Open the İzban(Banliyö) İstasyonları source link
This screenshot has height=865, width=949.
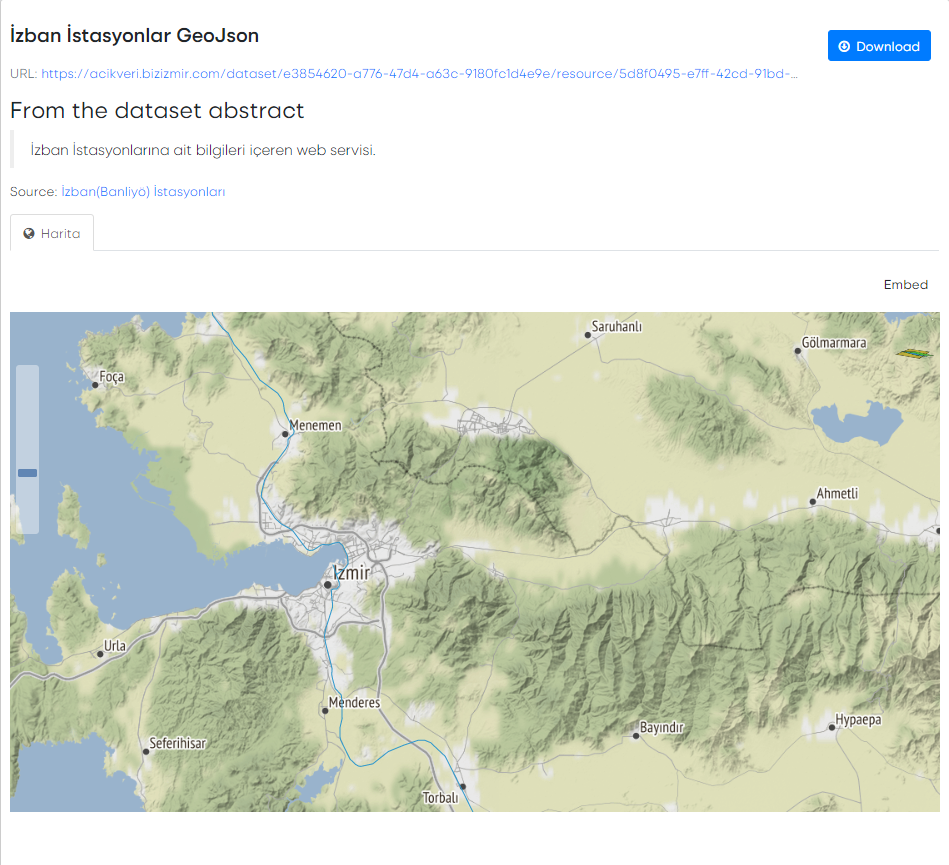pyautogui.click(x=143, y=191)
